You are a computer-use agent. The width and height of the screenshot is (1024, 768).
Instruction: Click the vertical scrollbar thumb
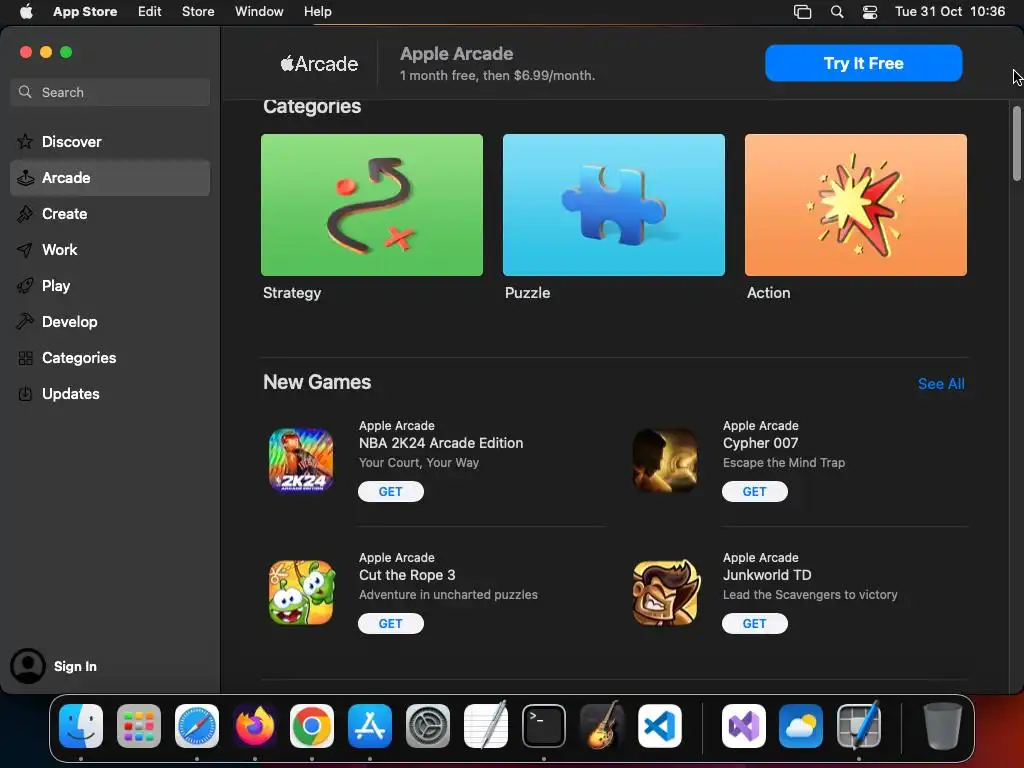click(1016, 143)
